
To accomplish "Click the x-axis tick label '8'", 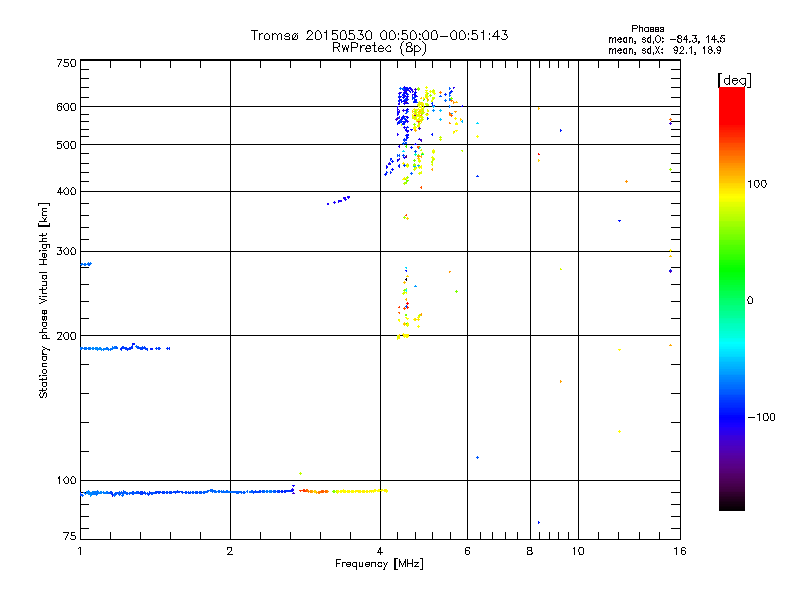I will 530,551.
